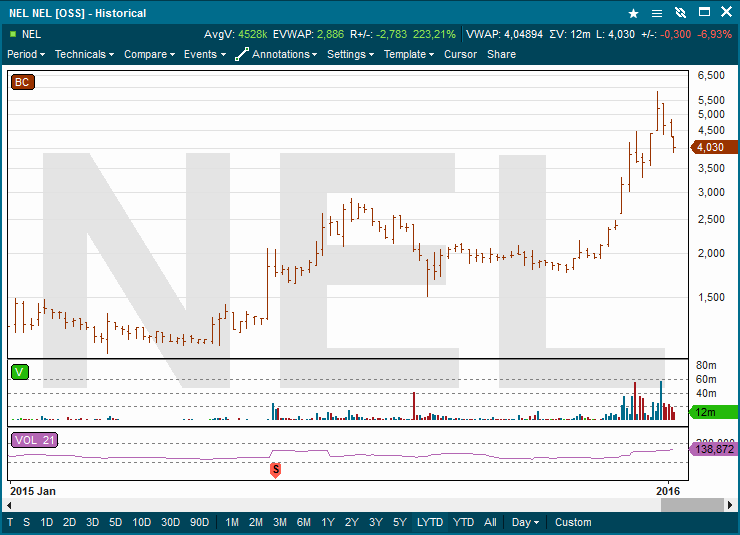Click the horizontal scrollbar thumb

pos(692,505)
